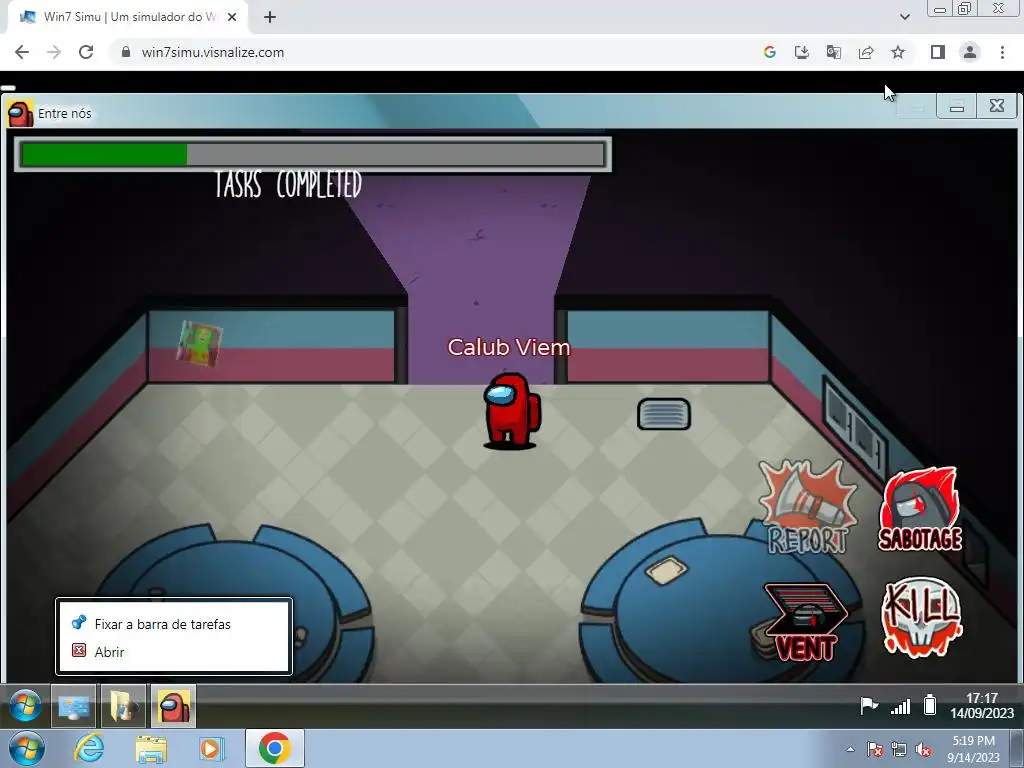Image resolution: width=1024 pixels, height=768 pixels.
Task: Click the host action center flag icon
Action: click(875, 750)
